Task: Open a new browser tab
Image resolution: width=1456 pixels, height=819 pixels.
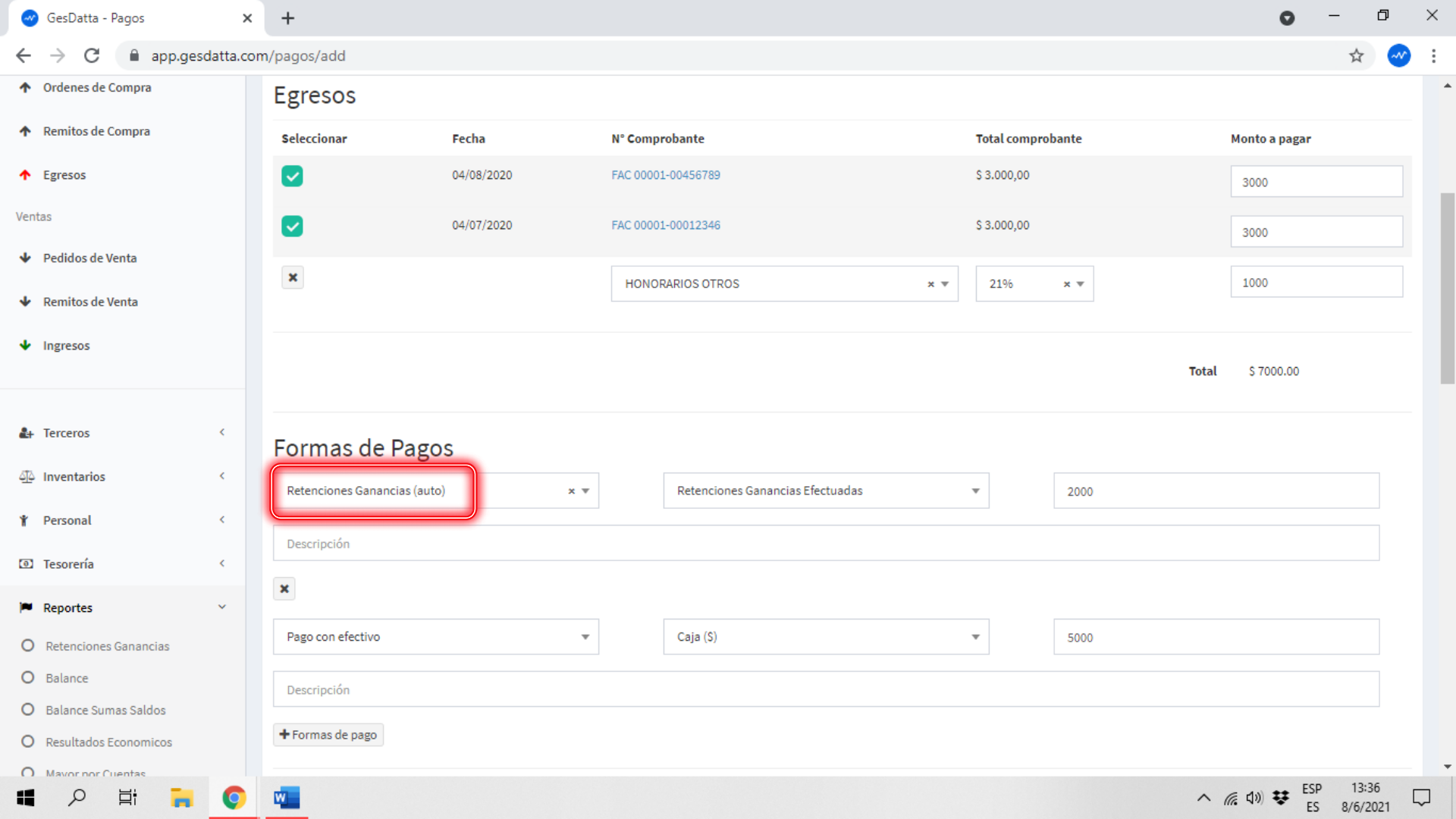Action: 287,18
